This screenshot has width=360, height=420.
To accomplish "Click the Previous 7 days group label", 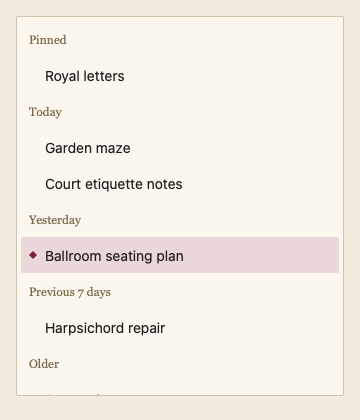I will pyautogui.click(x=70, y=292).
